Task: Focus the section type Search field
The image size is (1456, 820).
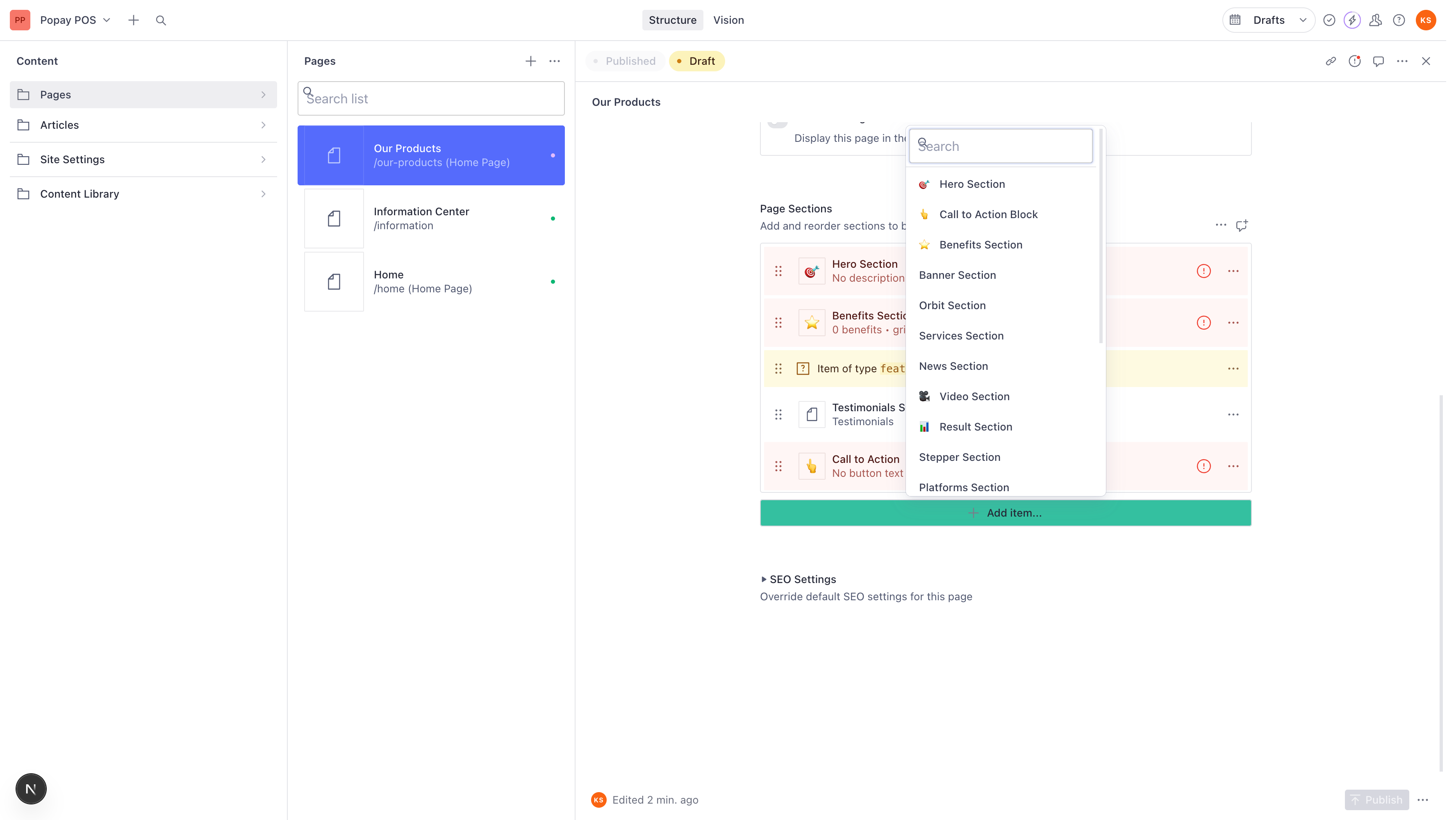Action: [x=1001, y=146]
